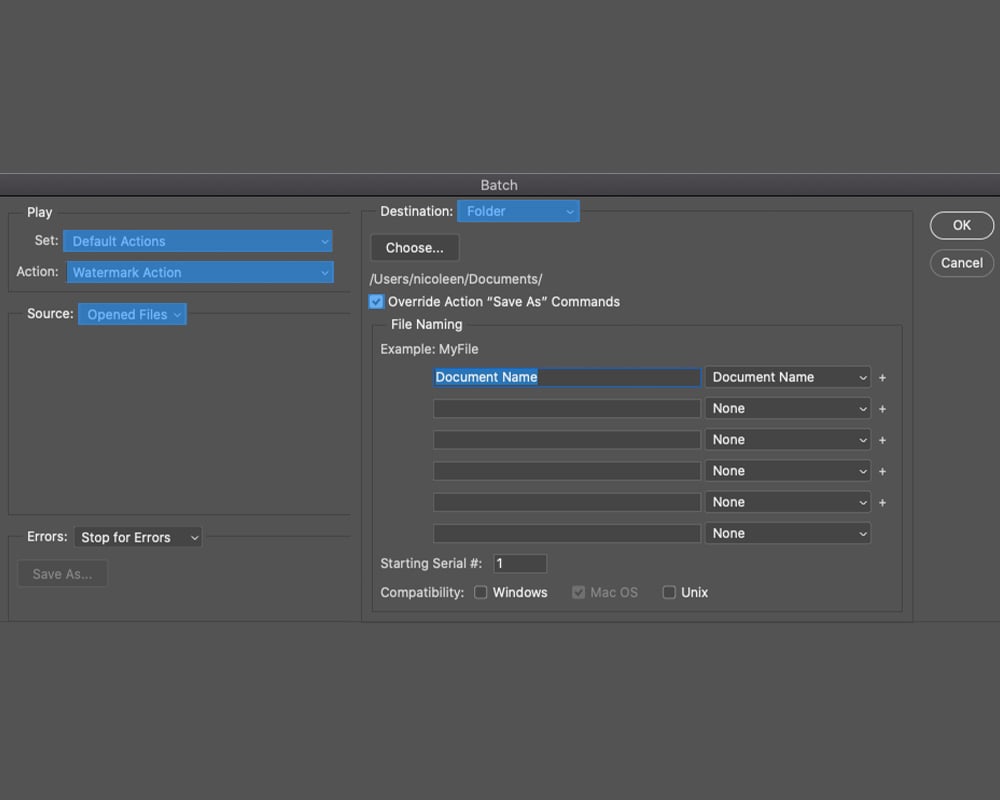
Task: Open the fifth file naming row's None dropdown
Action: click(x=788, y=502)
